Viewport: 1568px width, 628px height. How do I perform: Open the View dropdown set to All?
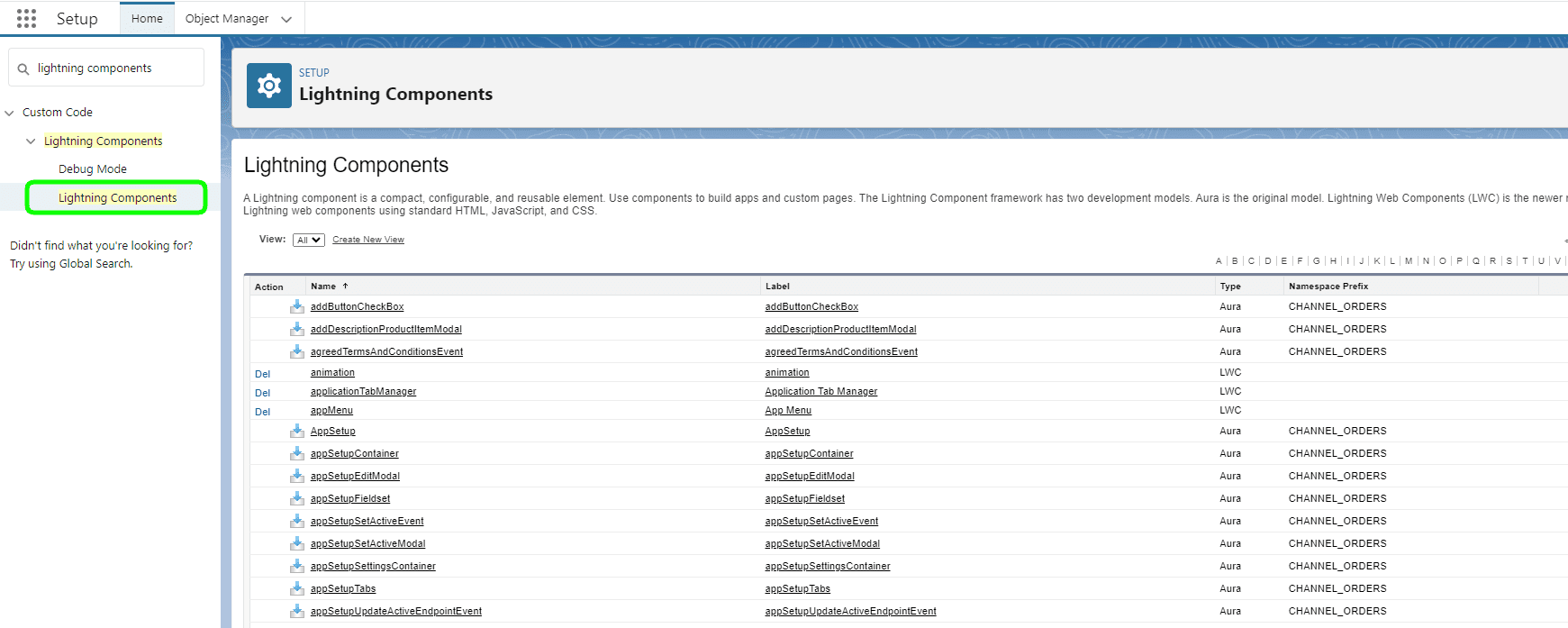308,240
